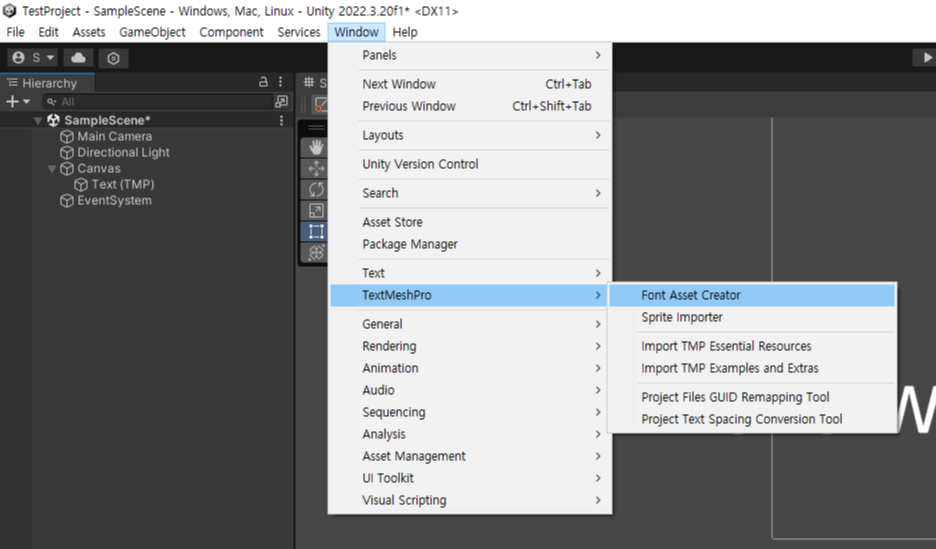Switch to the Scene tab
This screenshot has height=549, width=936.
pyautogui.click(x=315, y=83)
